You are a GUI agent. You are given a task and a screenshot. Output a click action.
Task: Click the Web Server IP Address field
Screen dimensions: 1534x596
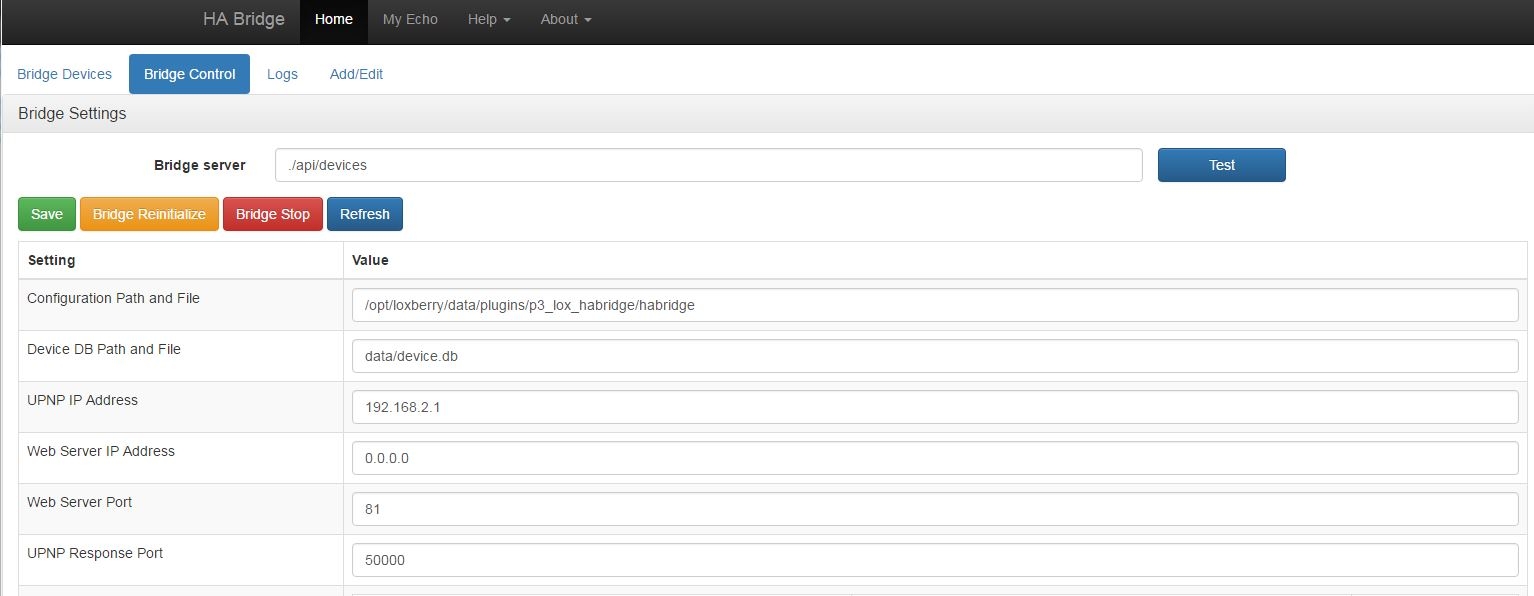click(x=935, y=458)
